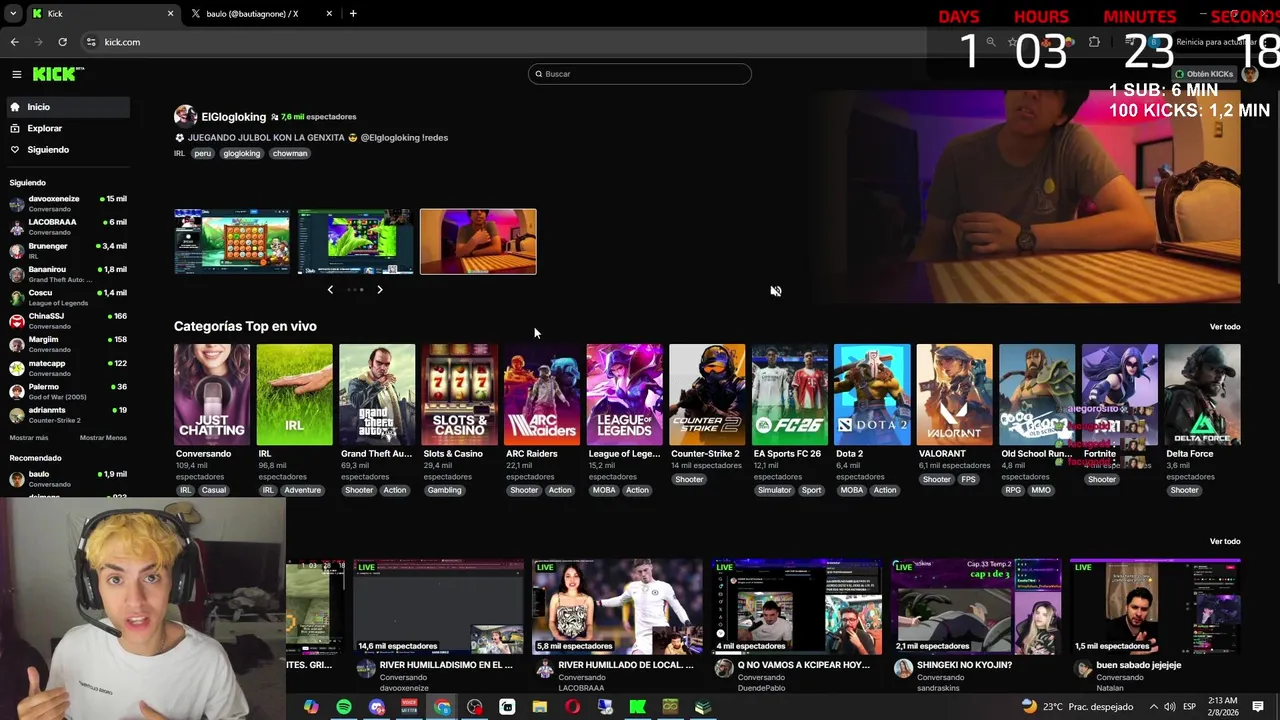
Task: Open EA Sports FC 26 category
Action: click(790, 395)
